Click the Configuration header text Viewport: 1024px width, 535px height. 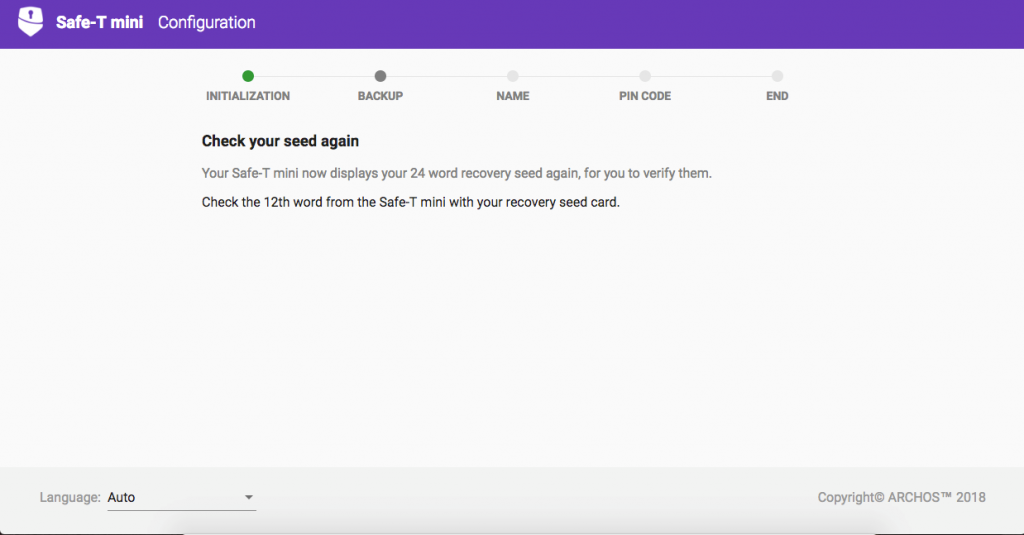pyautogui.click(x=206, y=22)
